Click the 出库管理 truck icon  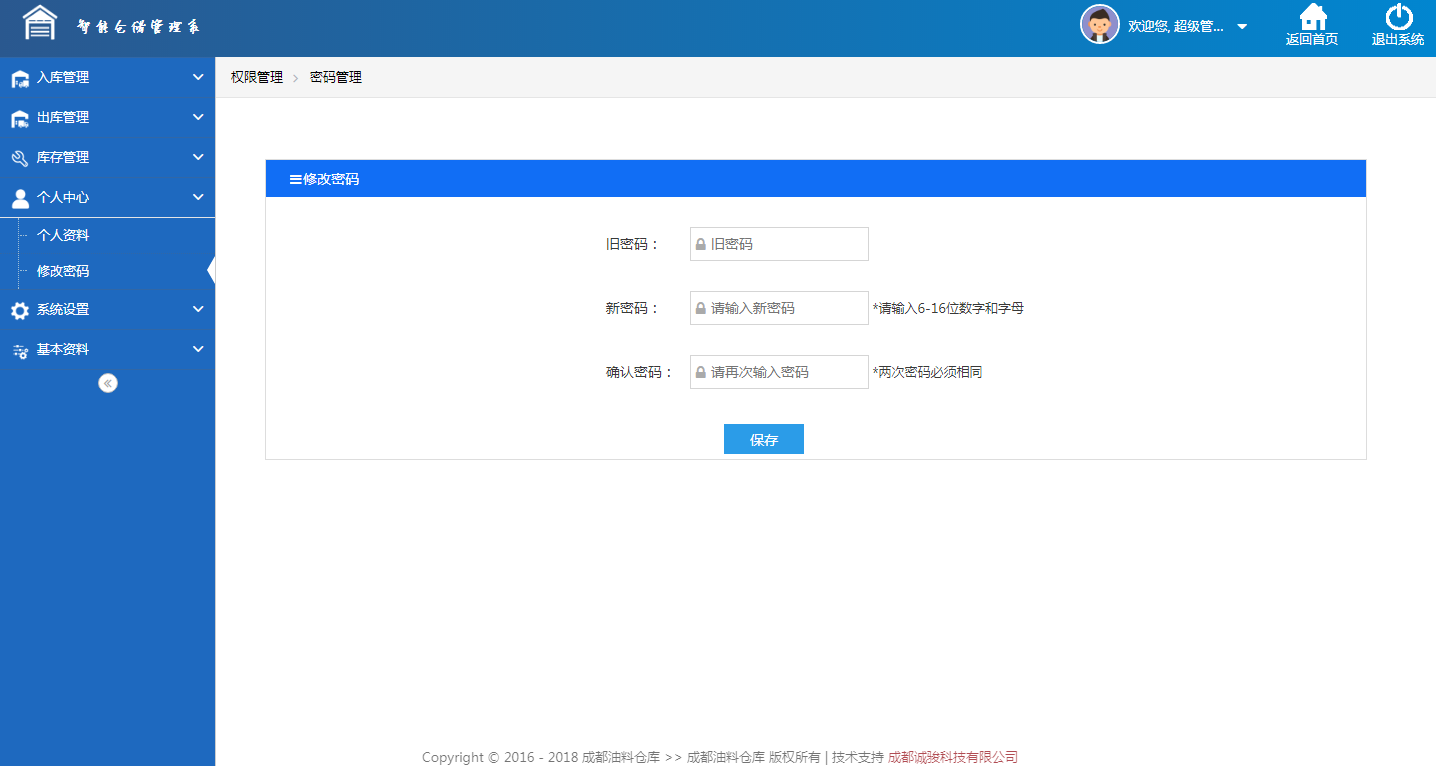click(20, 118)
